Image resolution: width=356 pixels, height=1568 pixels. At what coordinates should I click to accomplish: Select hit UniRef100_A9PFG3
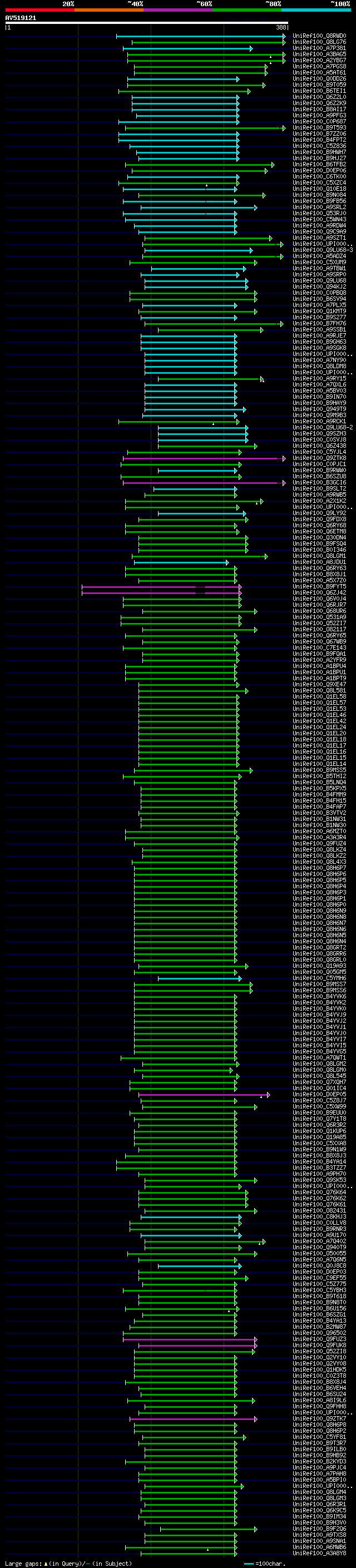coord(319,116)
